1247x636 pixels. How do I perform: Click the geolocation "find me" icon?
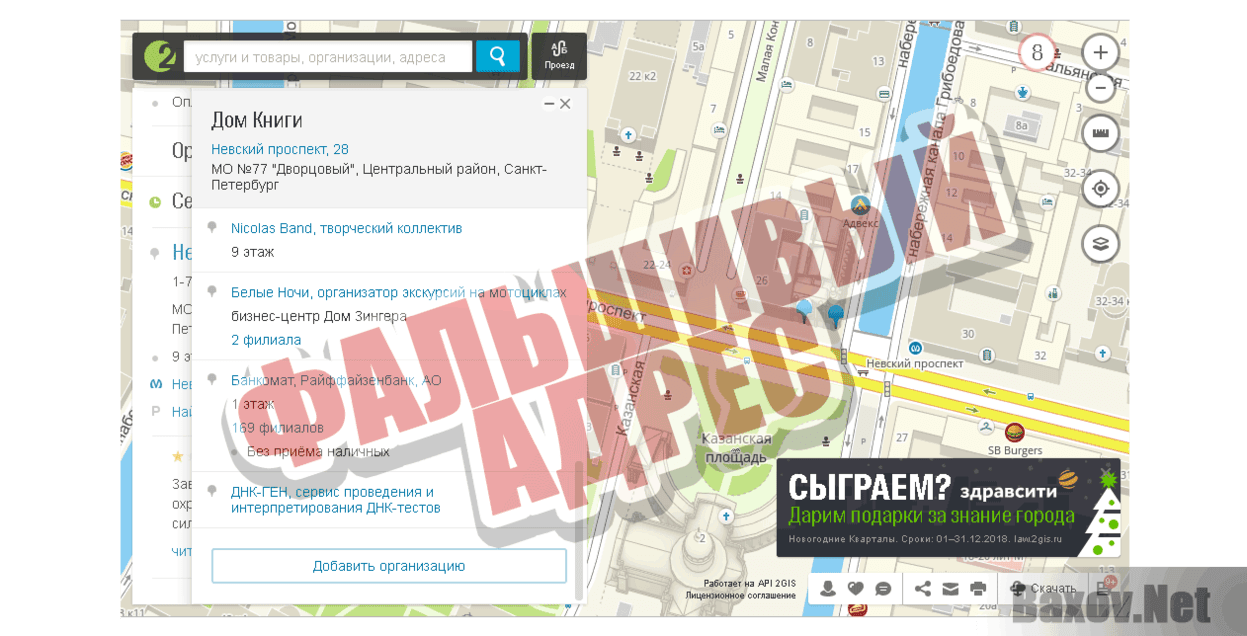coord(1100,189)
